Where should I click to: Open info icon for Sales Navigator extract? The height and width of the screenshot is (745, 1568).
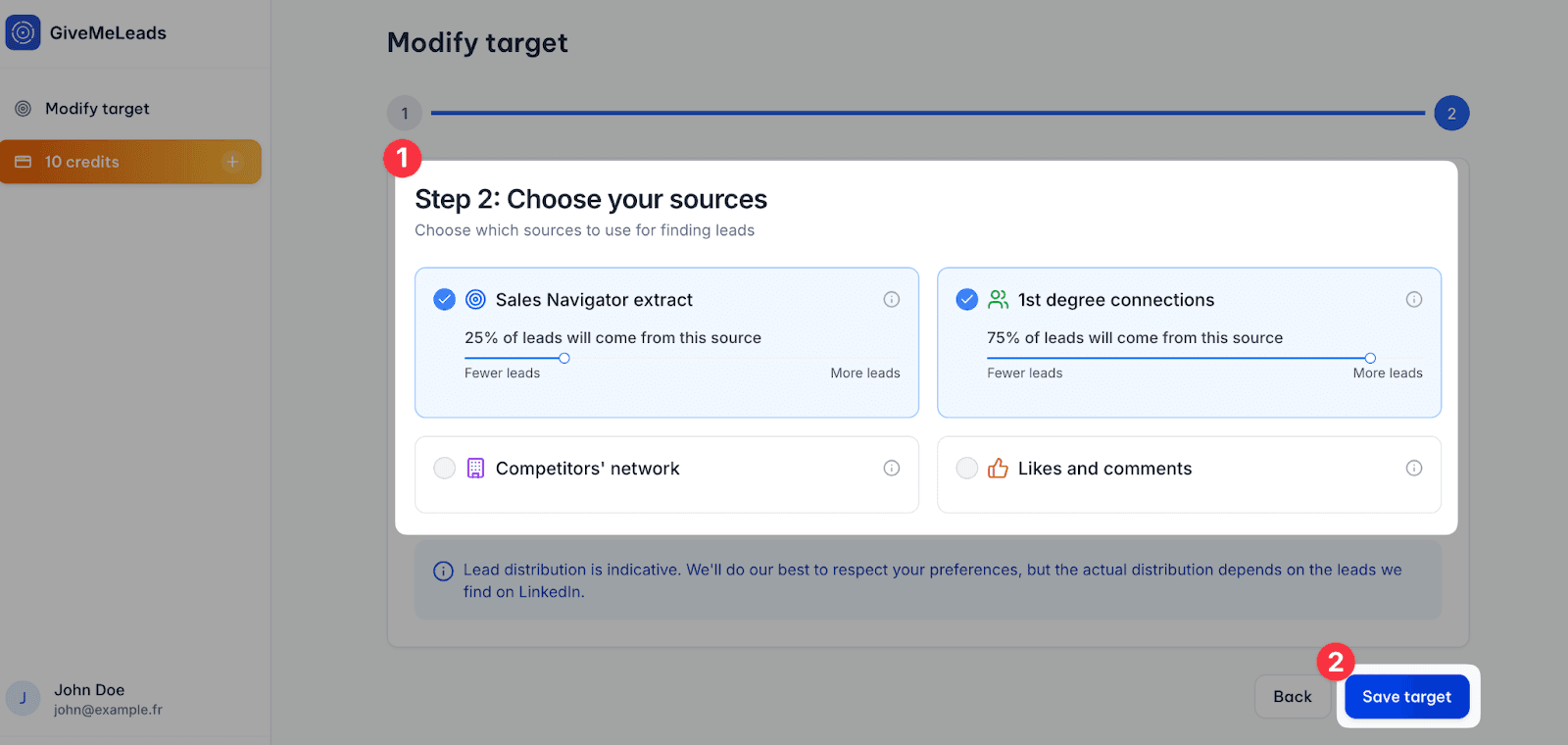[x=892, y=300]
